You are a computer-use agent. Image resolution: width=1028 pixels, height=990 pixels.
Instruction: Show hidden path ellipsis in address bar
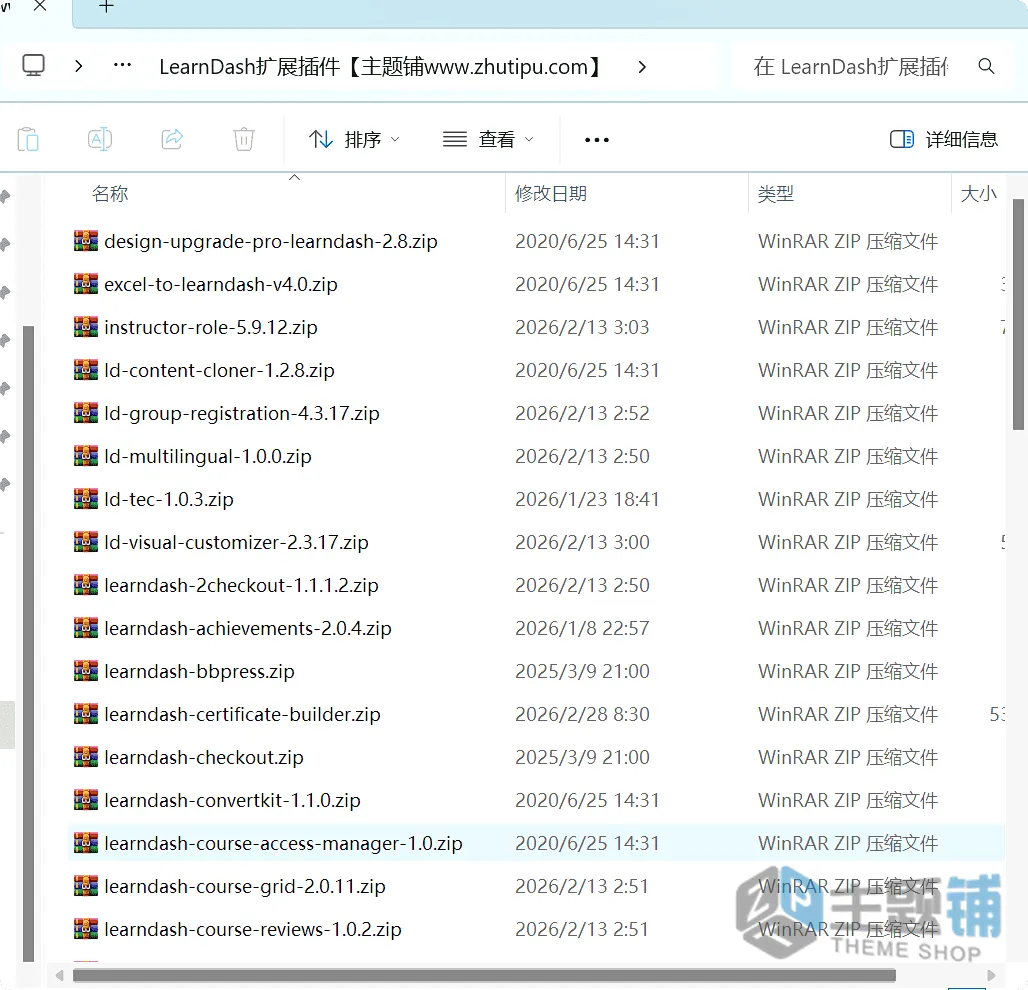(x=122, y=66)
